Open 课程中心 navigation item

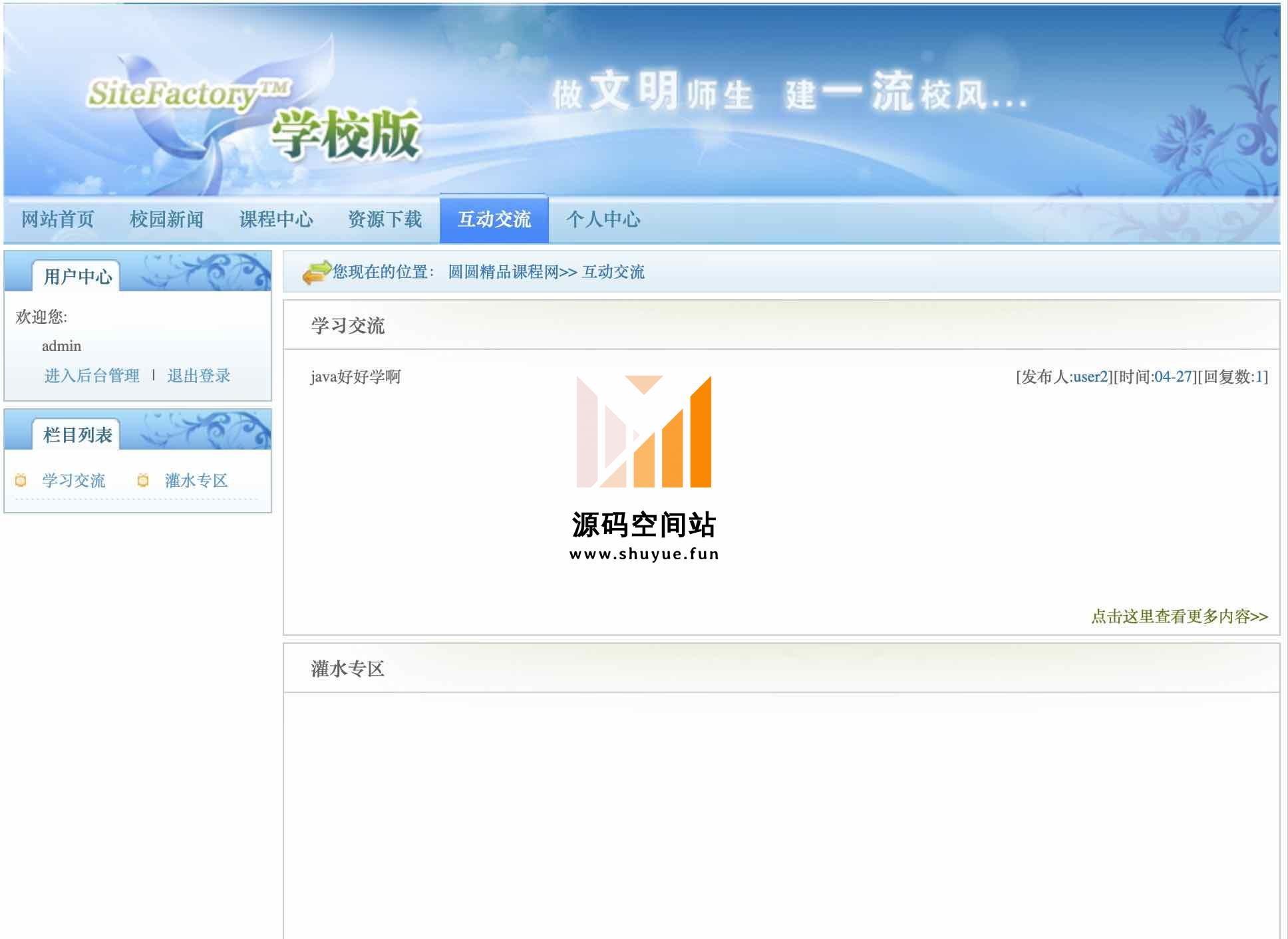[x=276, y=219]
